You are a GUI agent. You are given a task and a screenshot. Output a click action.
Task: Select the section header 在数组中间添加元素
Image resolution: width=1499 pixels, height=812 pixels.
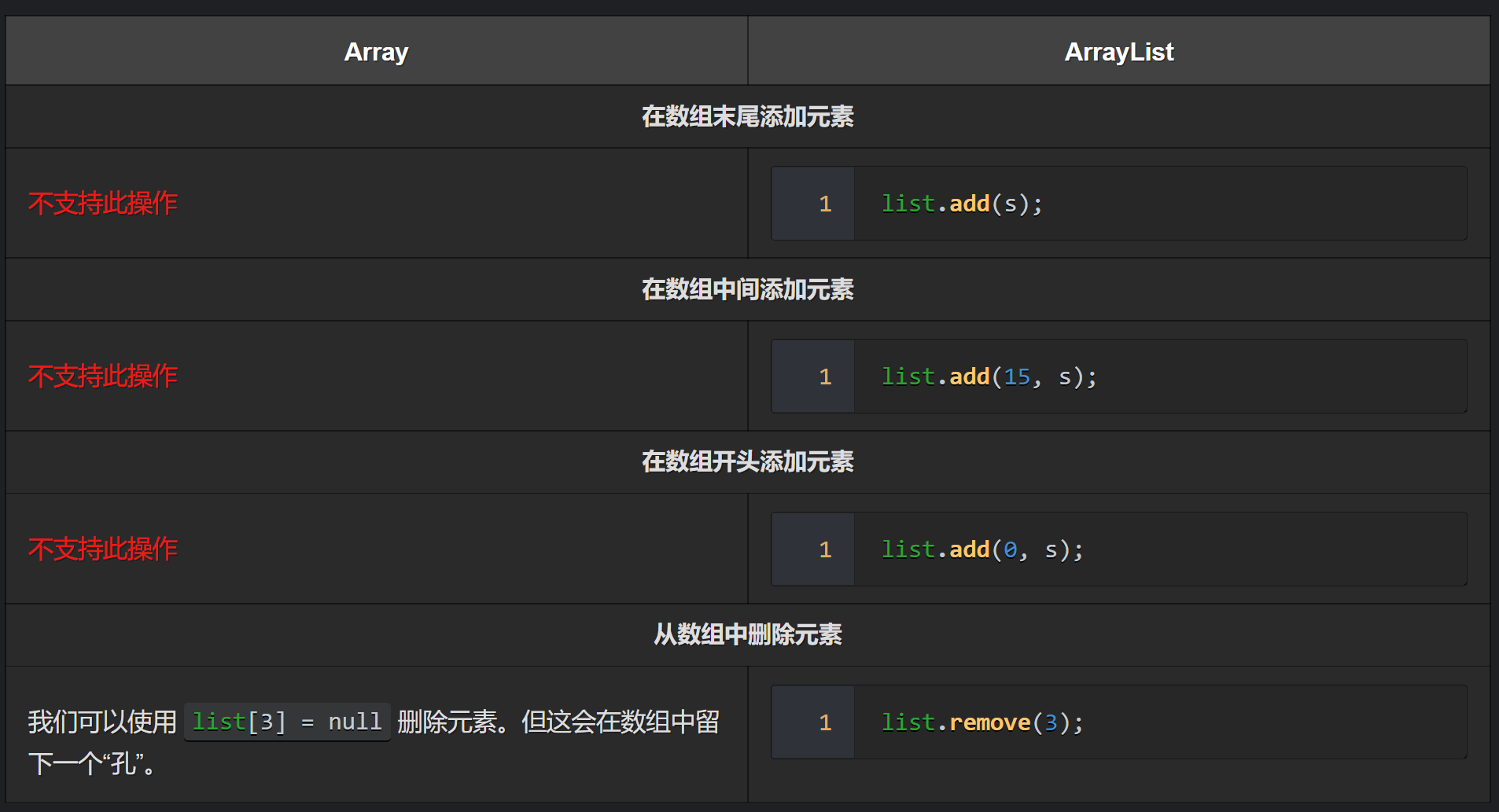[x=748, y=289]
